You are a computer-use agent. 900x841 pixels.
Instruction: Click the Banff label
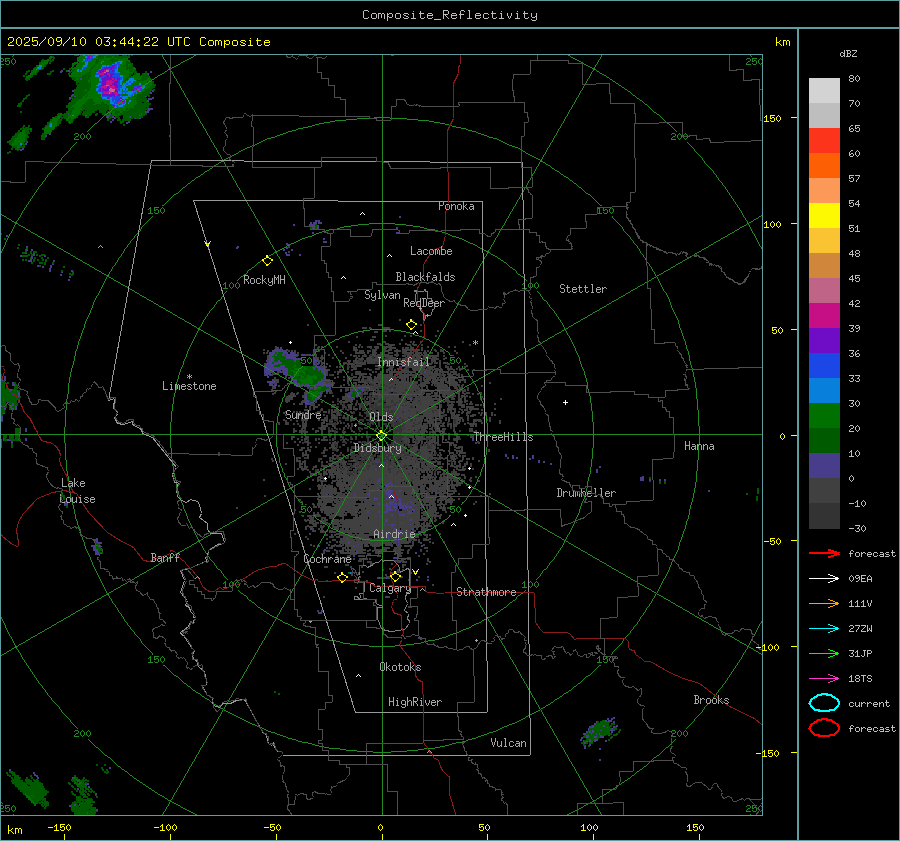pos(165,557)
